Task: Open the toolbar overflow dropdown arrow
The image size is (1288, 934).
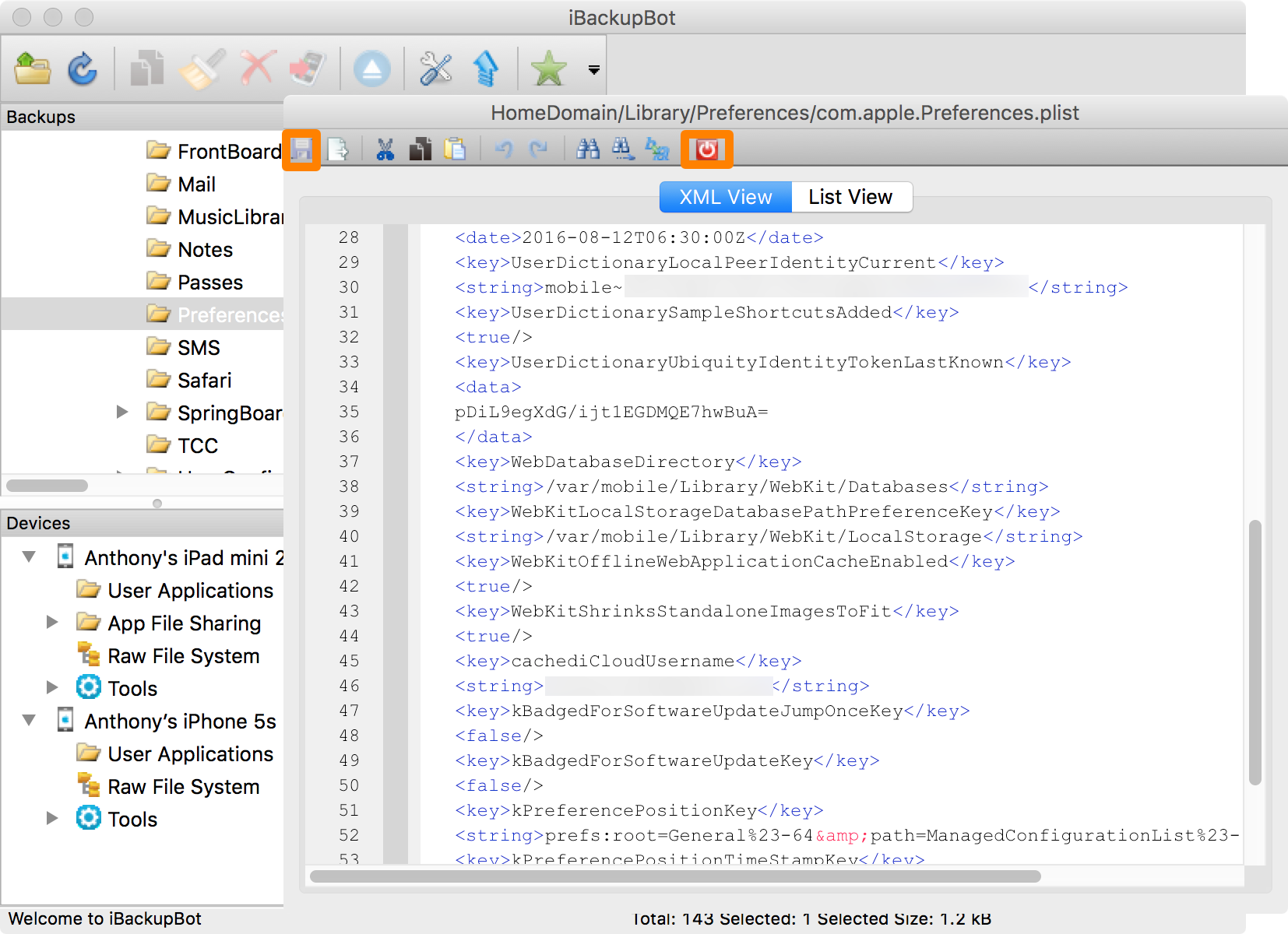Action: 594,70
